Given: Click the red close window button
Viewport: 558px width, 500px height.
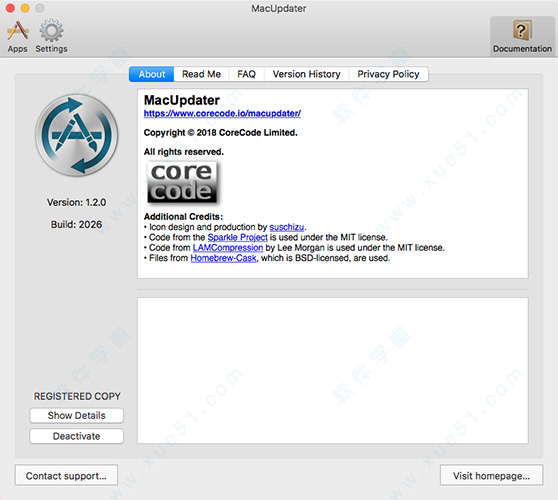Looking at the screenshot, I should point(10,8).
